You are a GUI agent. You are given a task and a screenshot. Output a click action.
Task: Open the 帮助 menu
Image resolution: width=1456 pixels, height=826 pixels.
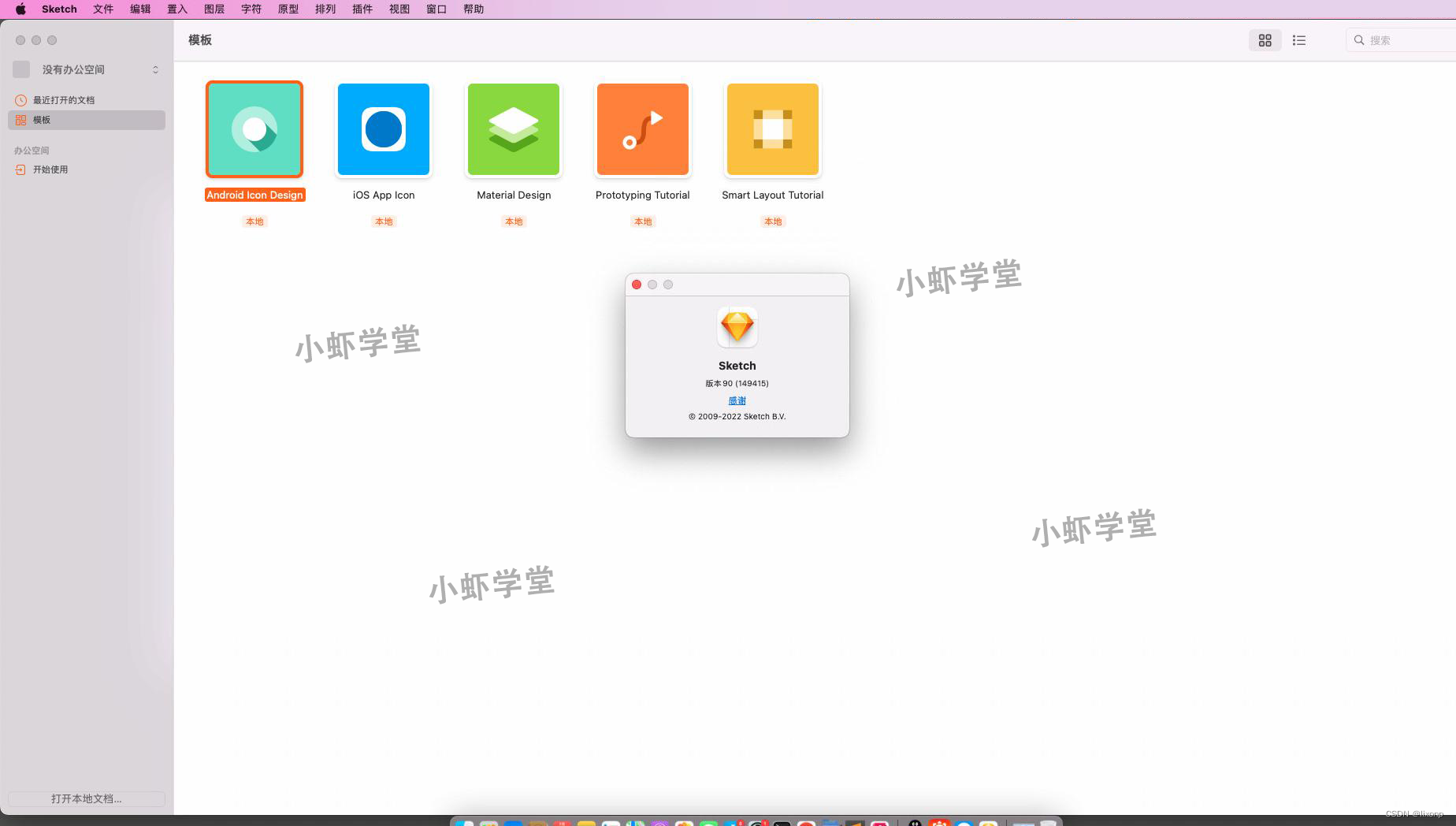click(474, 9)
